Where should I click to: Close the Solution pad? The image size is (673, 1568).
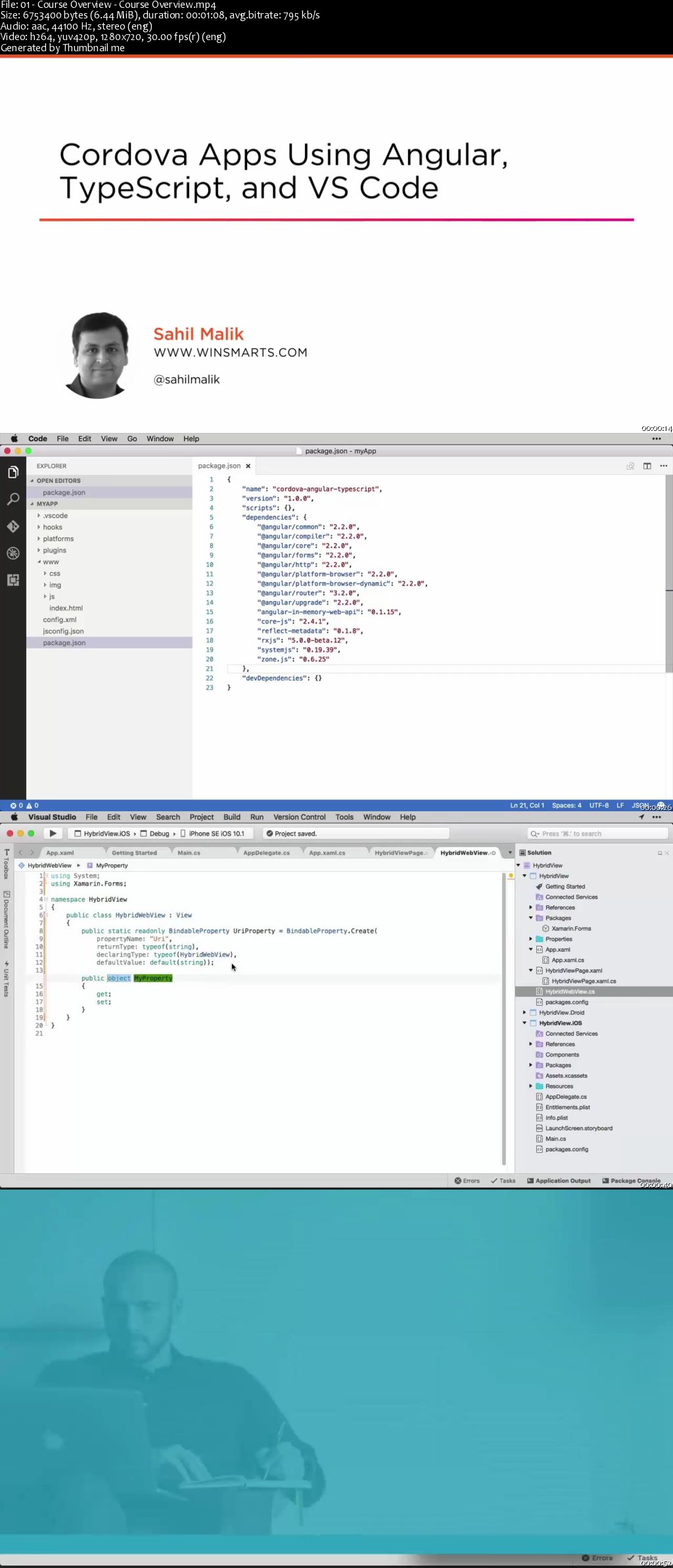pos(667,853)
